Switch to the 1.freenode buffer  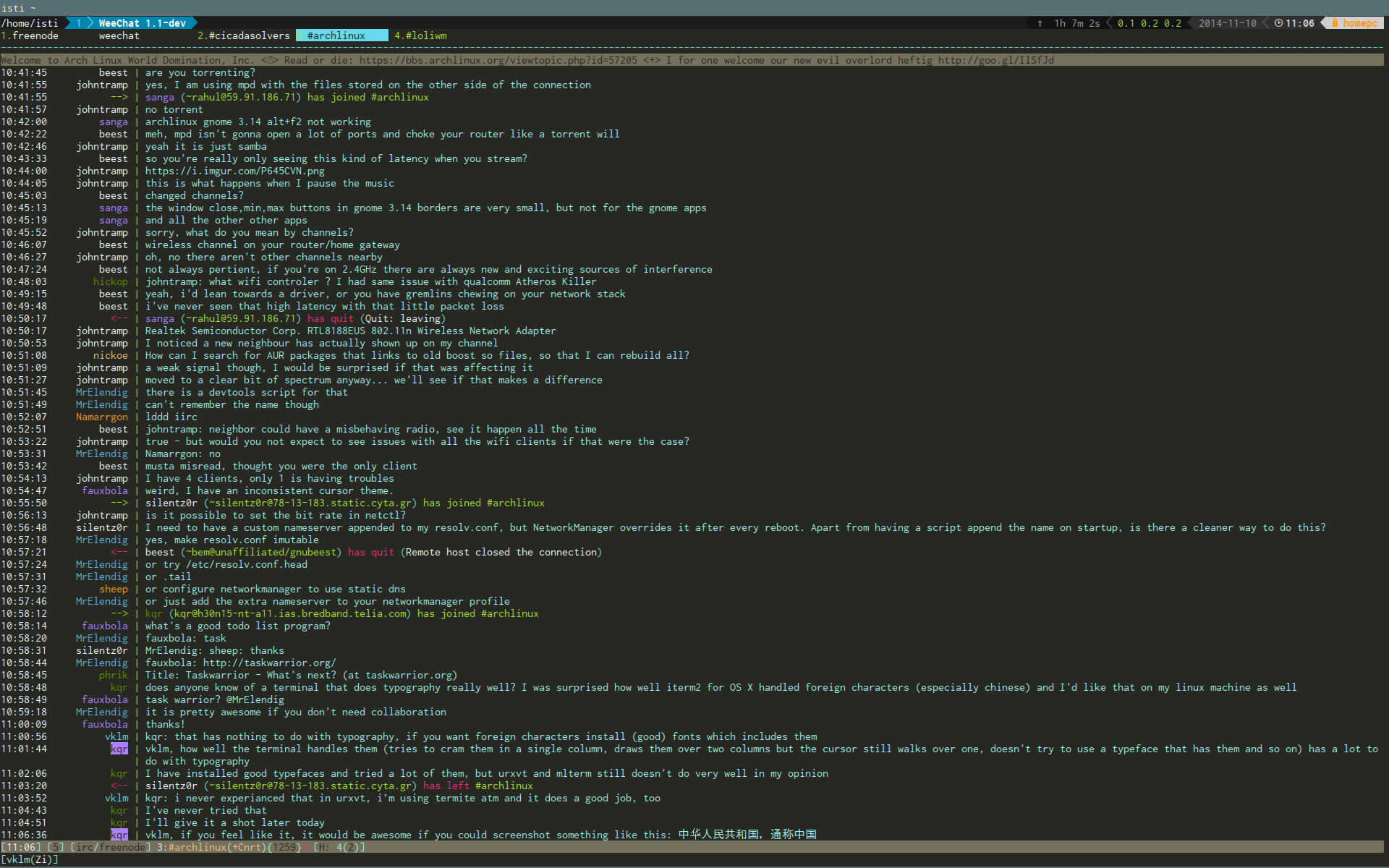click(30, 35)
